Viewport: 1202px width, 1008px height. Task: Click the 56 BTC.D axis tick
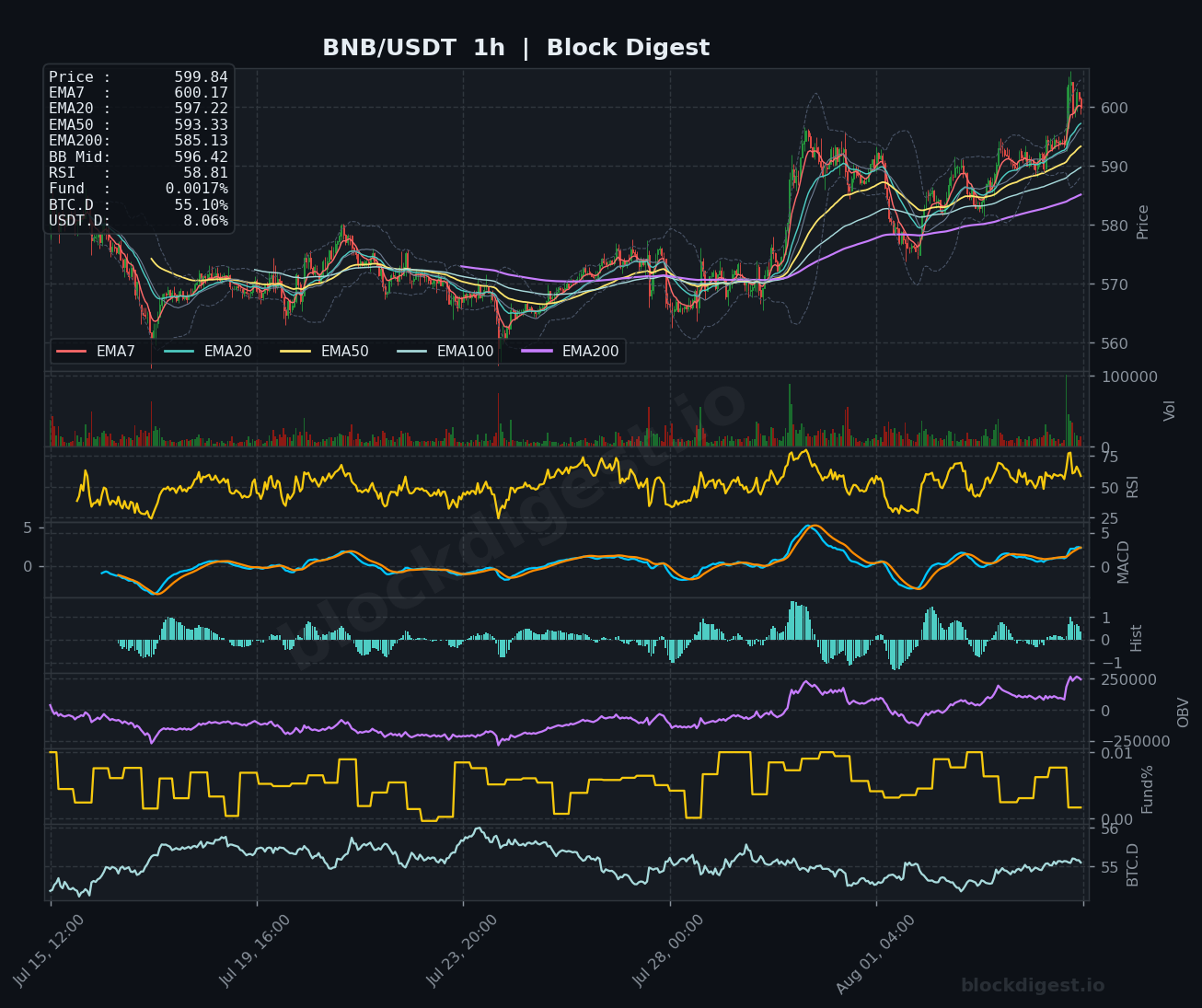click(x=1110, y=829)
